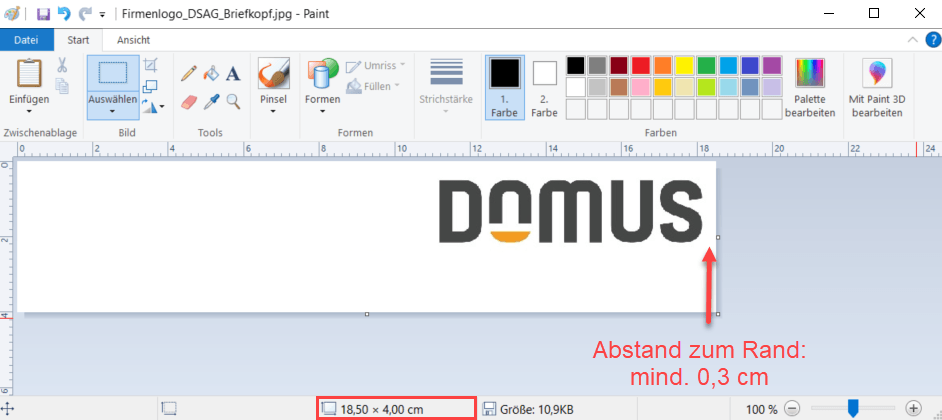Viewport: 942px width, 420px height.
Task: Pick the purple color swatch
Action: pos(771,65)
